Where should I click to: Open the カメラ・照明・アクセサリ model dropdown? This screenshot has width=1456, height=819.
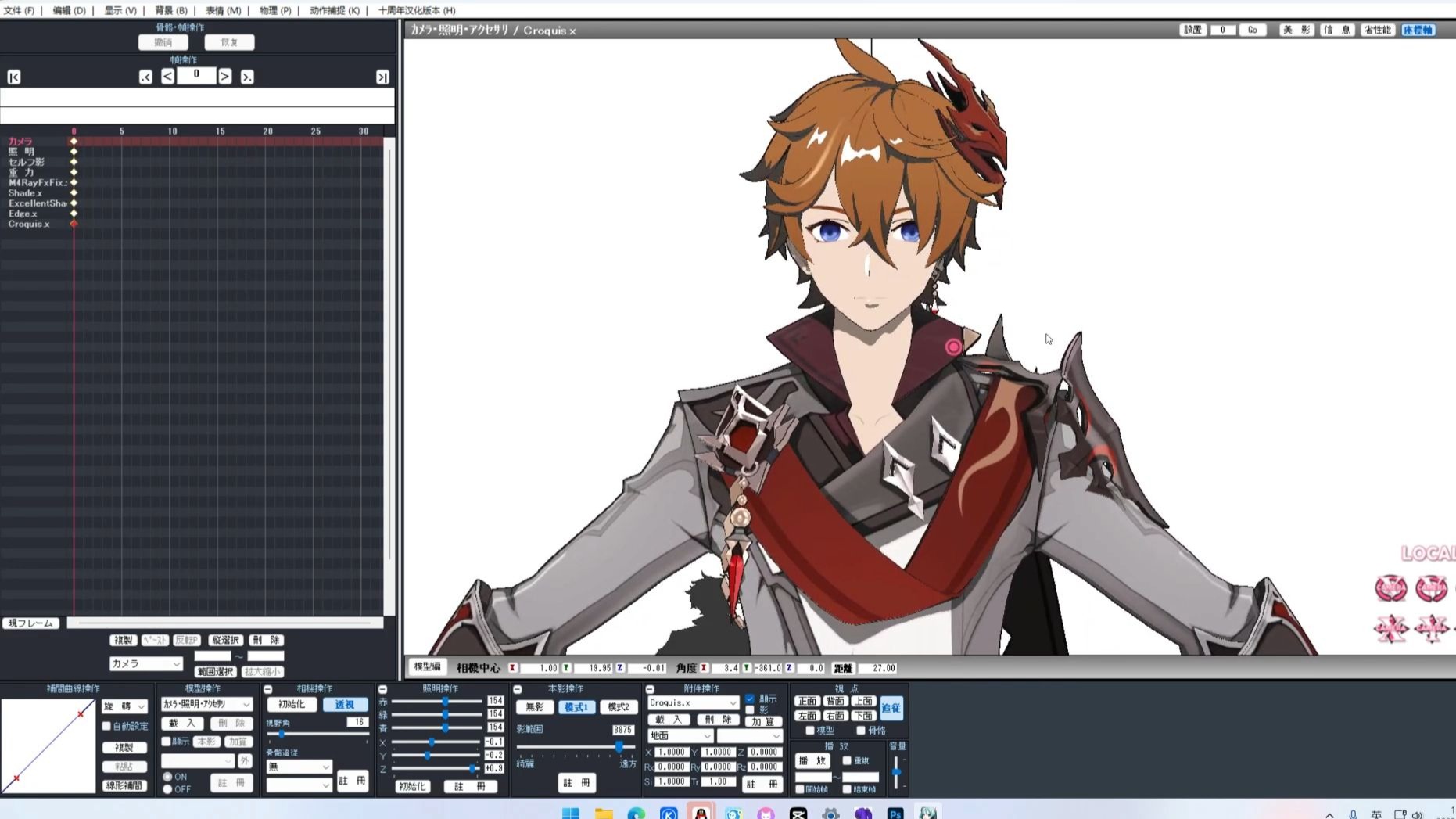click(x=206, y=704)
